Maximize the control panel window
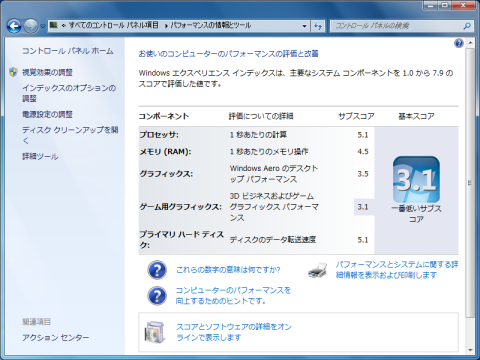Viewport: 480px width, 360px height. click(445, 5)
